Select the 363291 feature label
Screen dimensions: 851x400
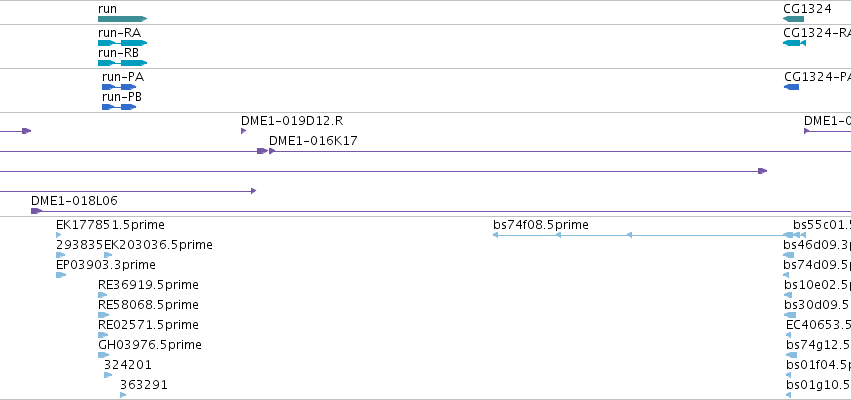point(144,385)
